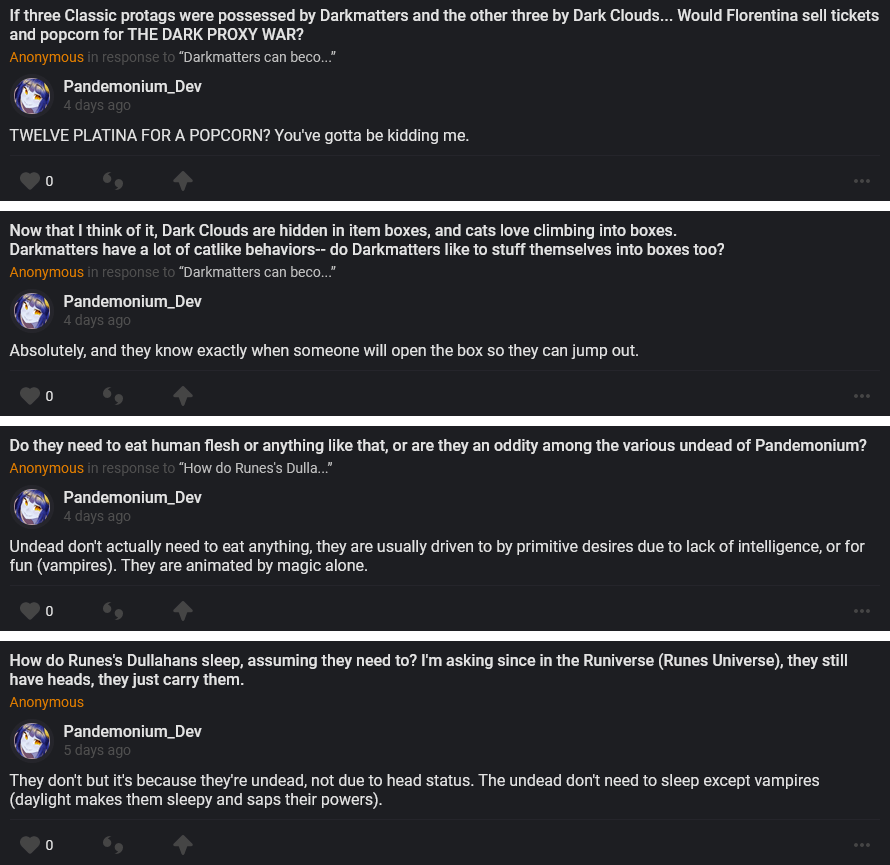Click the quote icon on the Dullahans sleep answer
The width and height of the screenshot is (890, 865).
pyautogui.click(x=113, y=845)
